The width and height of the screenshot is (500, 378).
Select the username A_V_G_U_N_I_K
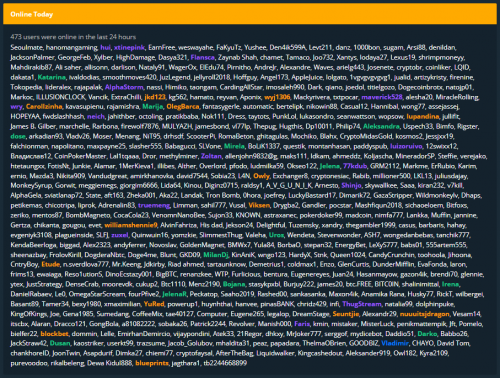(289, 186)
